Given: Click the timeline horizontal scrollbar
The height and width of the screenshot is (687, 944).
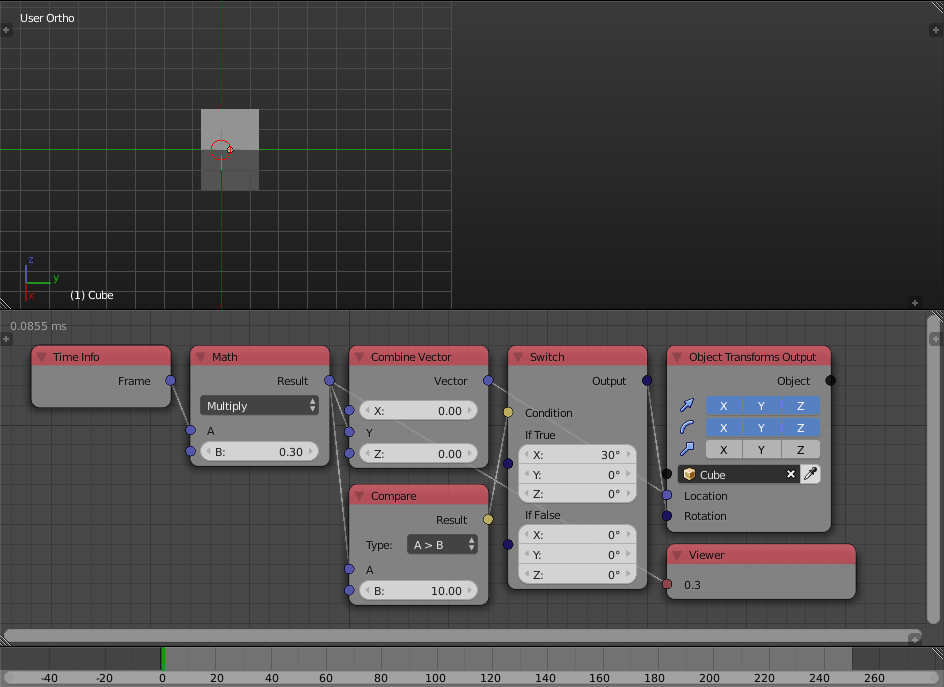Looking at the screenshot, I should point(472,679).
